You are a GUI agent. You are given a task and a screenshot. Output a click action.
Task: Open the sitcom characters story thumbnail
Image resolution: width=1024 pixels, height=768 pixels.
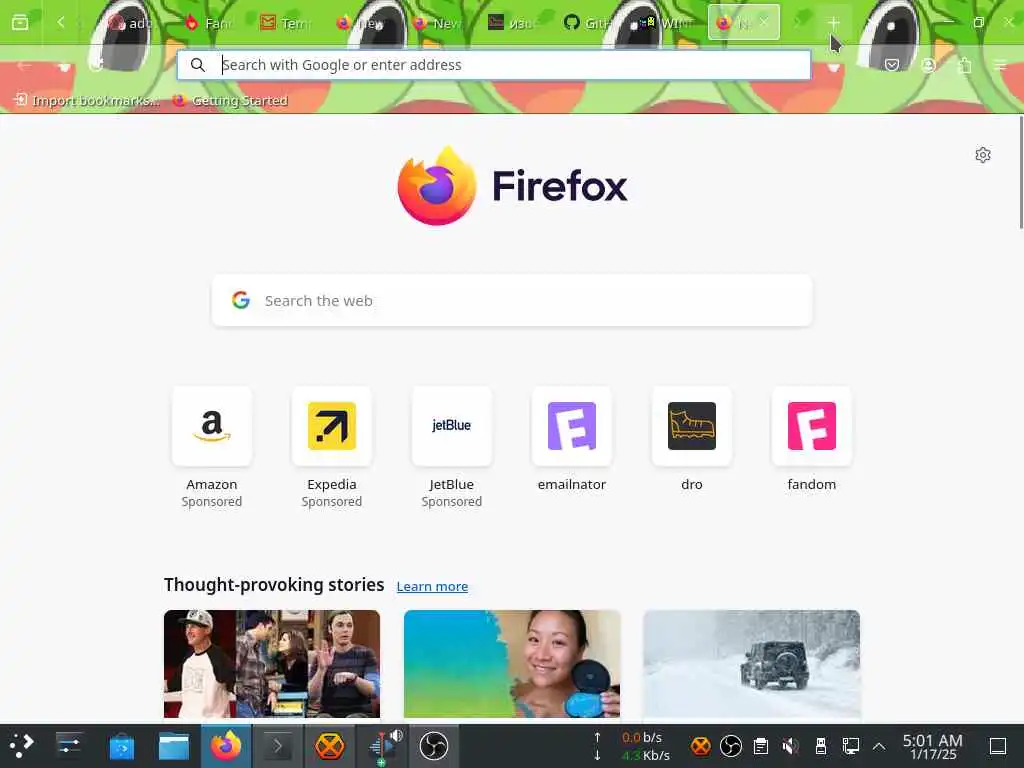pos(272,664)
